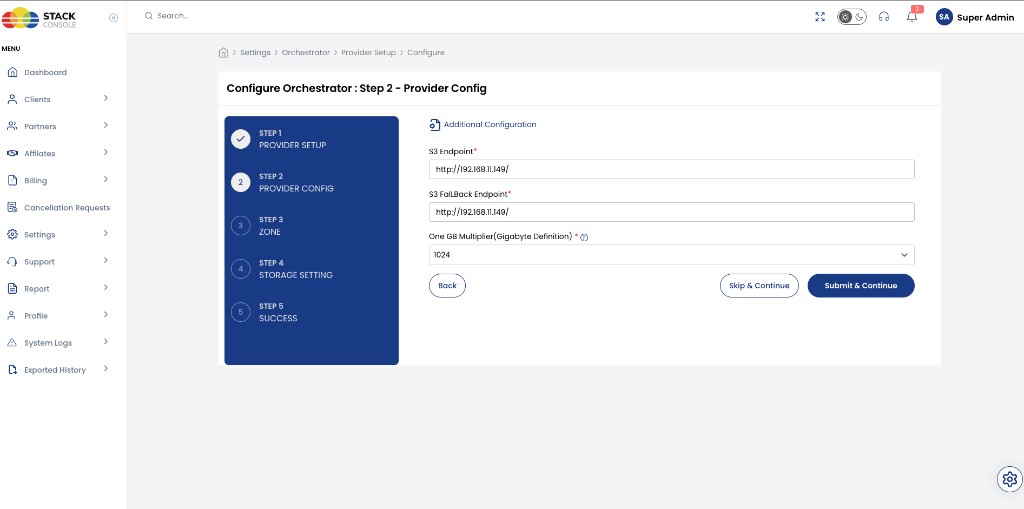Click the Configure breadcrumb text

click(426, 52)
